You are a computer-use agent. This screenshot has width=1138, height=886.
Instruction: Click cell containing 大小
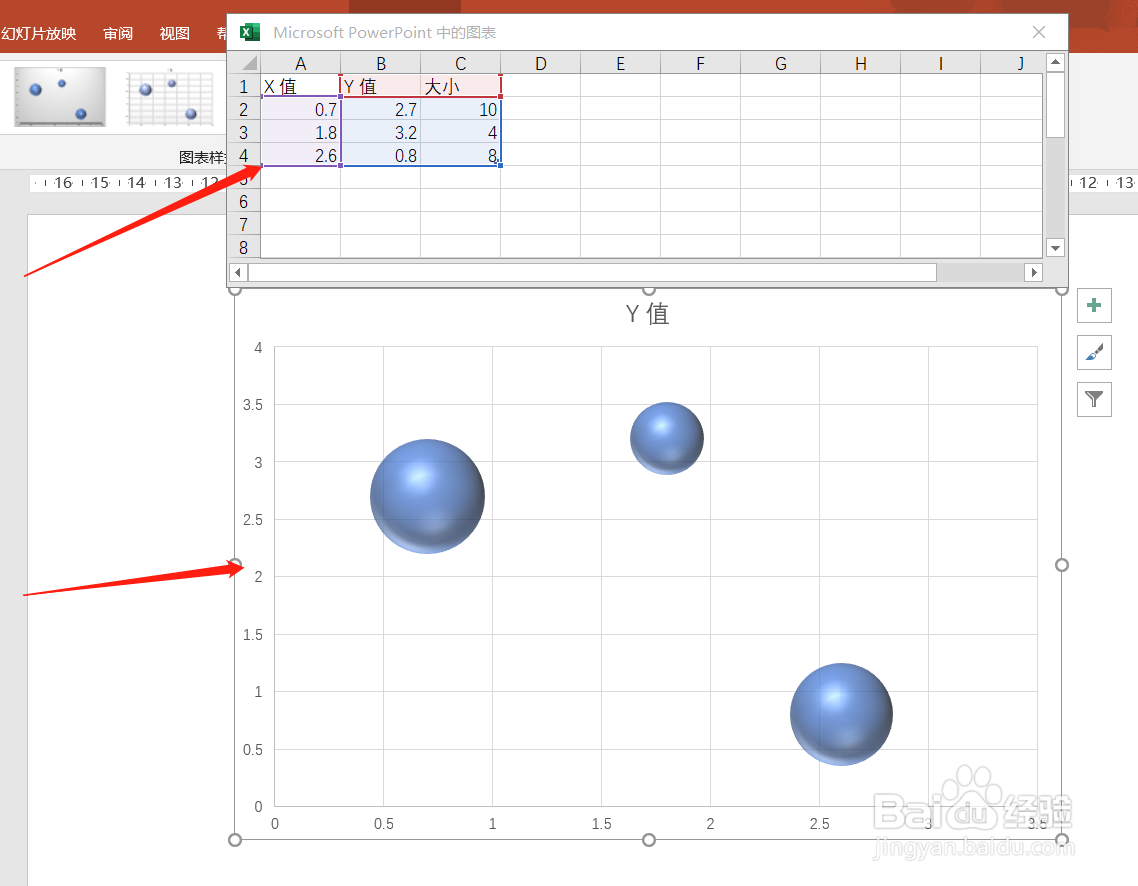click(x=460, y=86)
